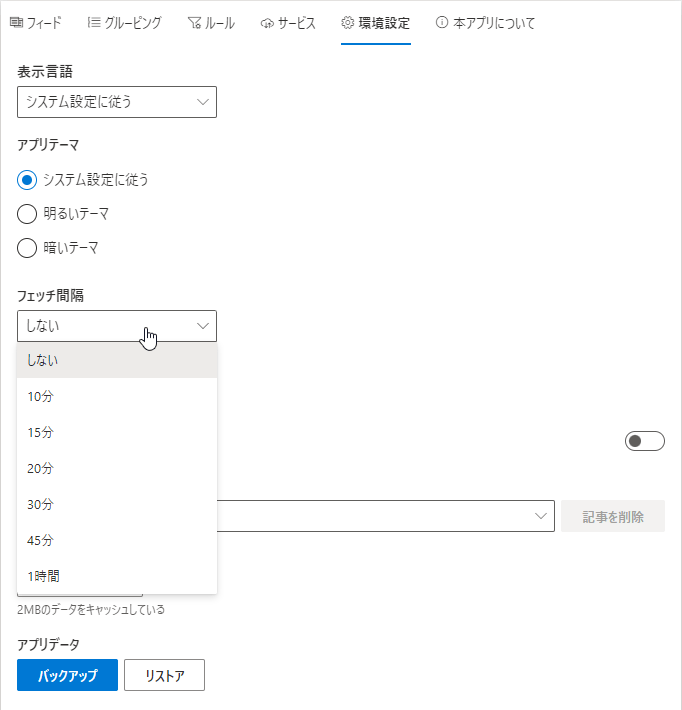Click the cloud service icon
682x710 pixels.
click(267, 23)
